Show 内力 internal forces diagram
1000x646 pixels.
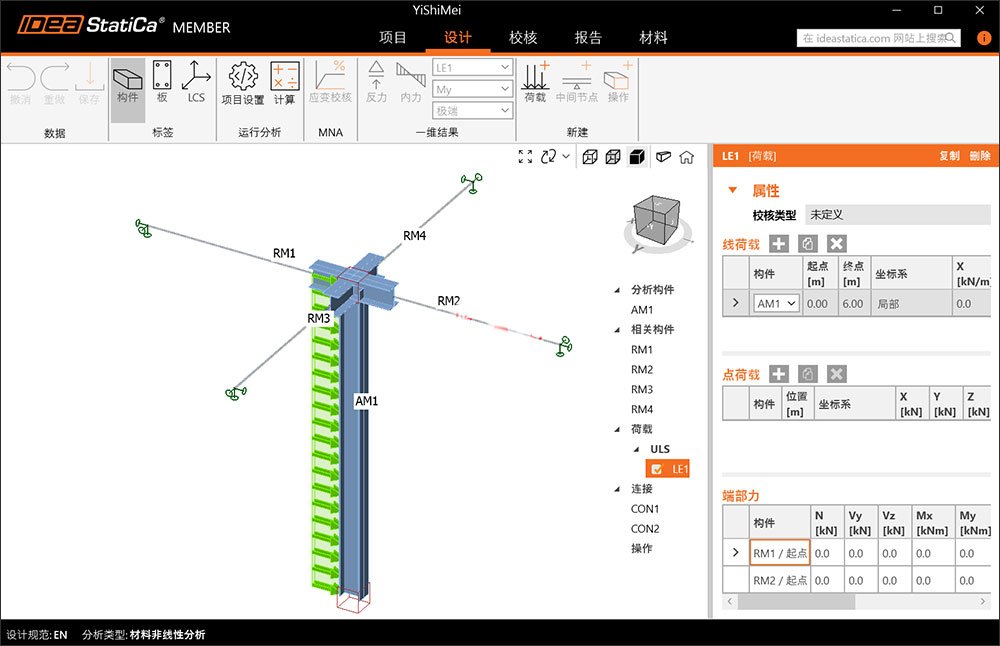pyautogui.click(x=411, y=82)
